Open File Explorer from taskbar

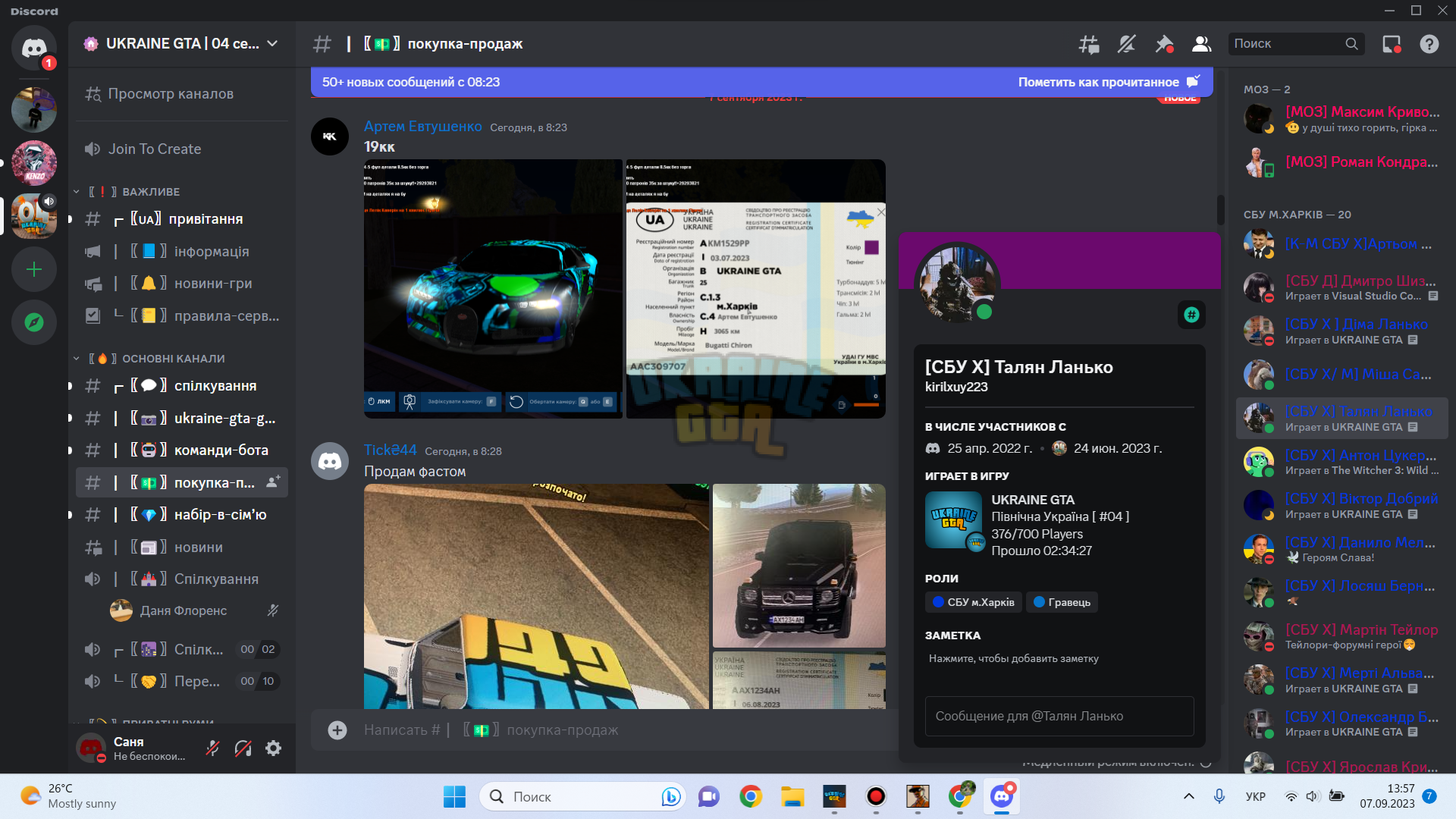tap(792, 796)
